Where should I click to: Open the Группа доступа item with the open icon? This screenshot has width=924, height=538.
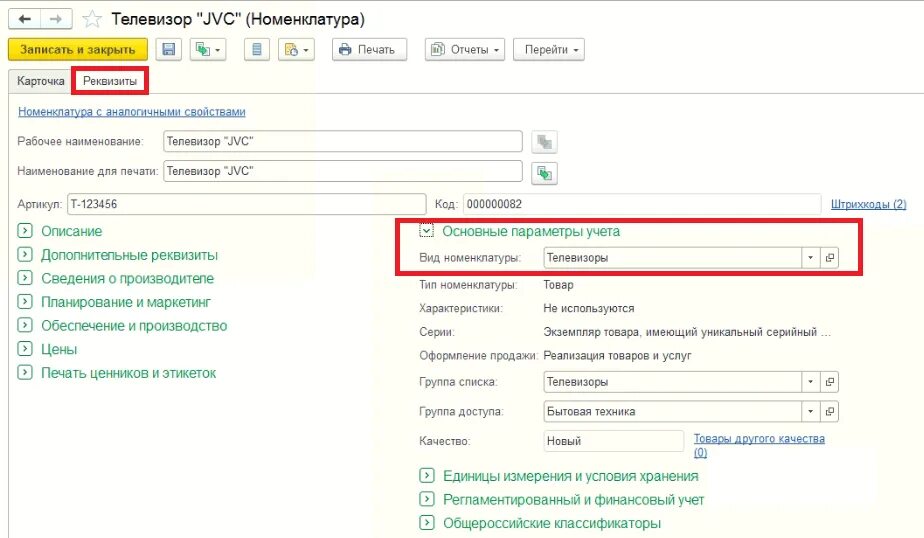coord(830,411)
